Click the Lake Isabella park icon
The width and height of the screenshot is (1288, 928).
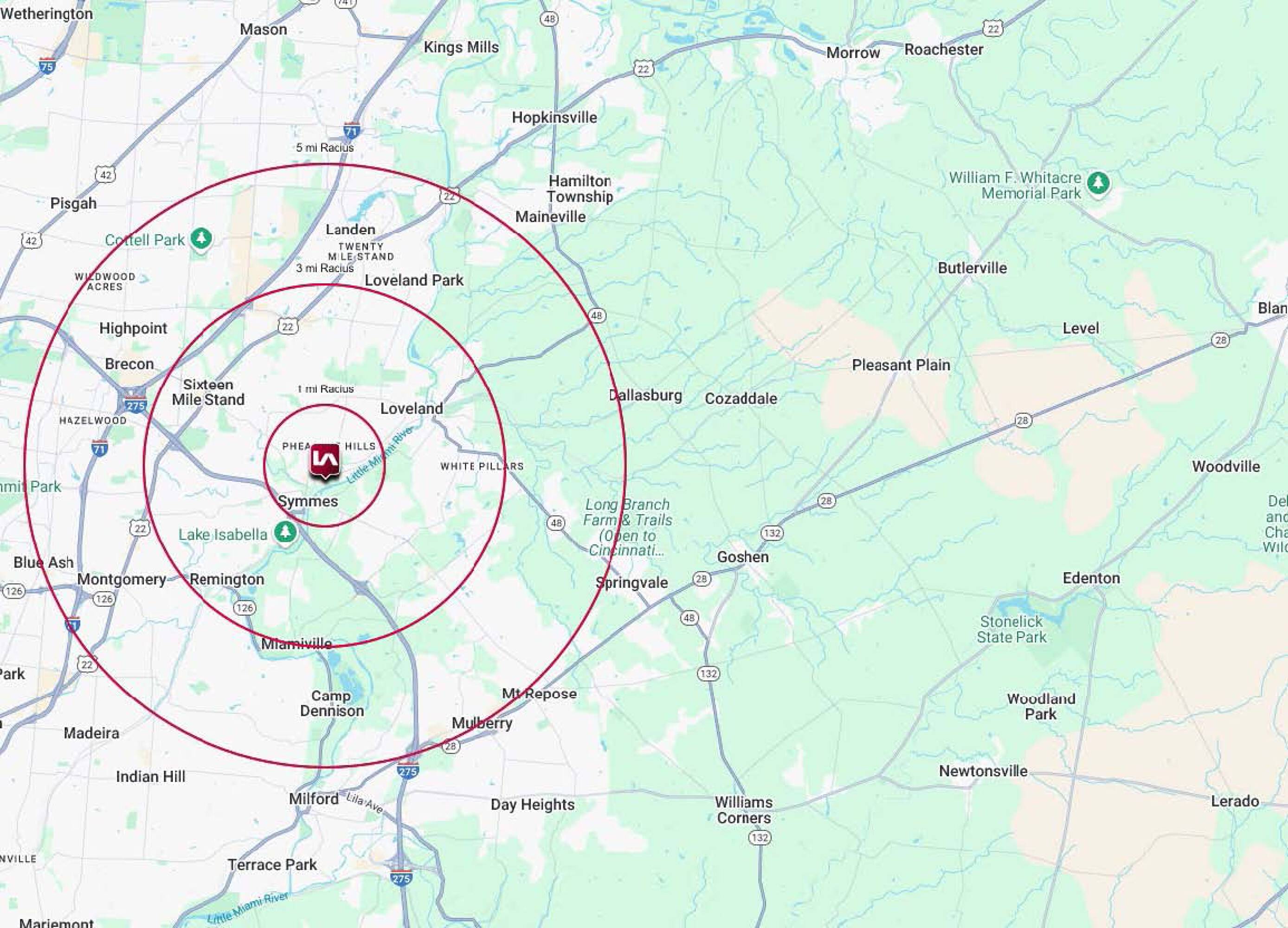coord(285,532)
